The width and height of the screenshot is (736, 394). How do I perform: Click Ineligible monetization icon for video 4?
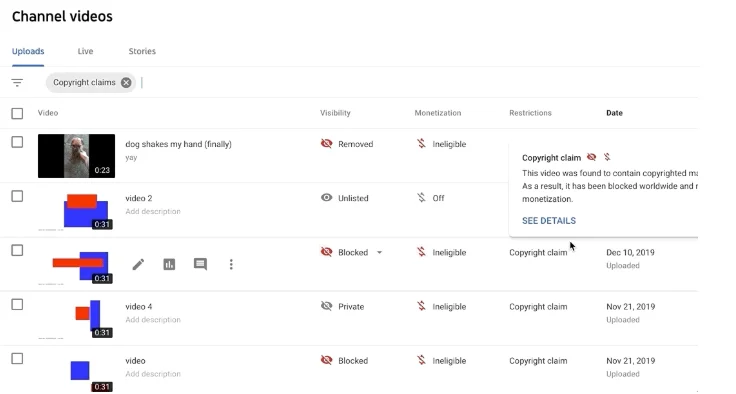[x=421, y=306]
